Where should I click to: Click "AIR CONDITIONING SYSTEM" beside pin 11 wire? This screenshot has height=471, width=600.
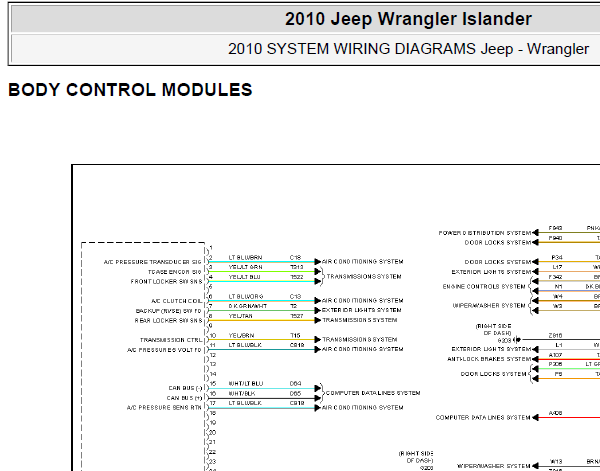(x=362, y=349)
